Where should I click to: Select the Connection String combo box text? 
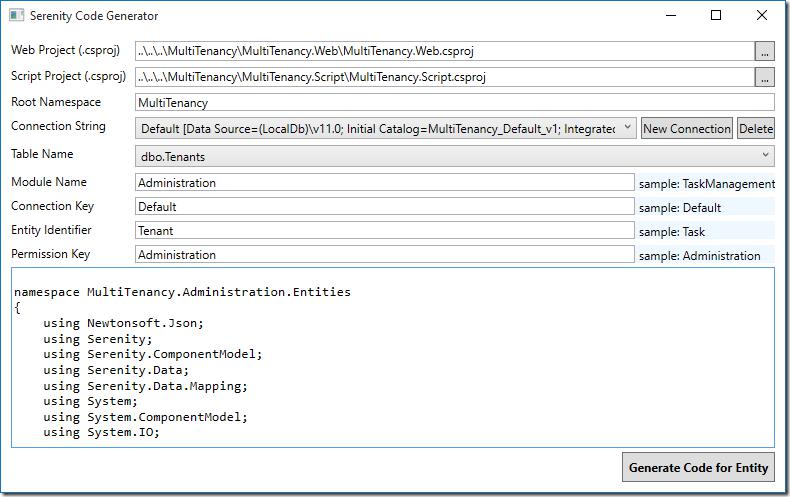(377, 129)
